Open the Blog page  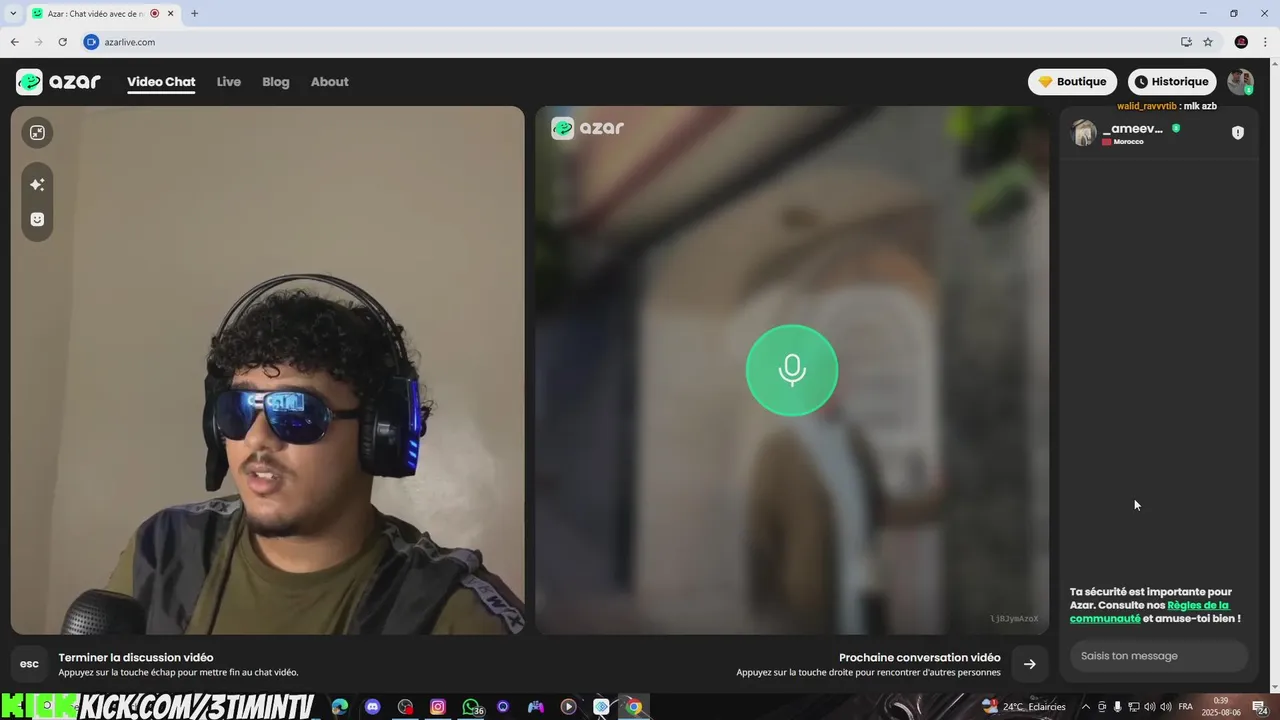[276, 82]
